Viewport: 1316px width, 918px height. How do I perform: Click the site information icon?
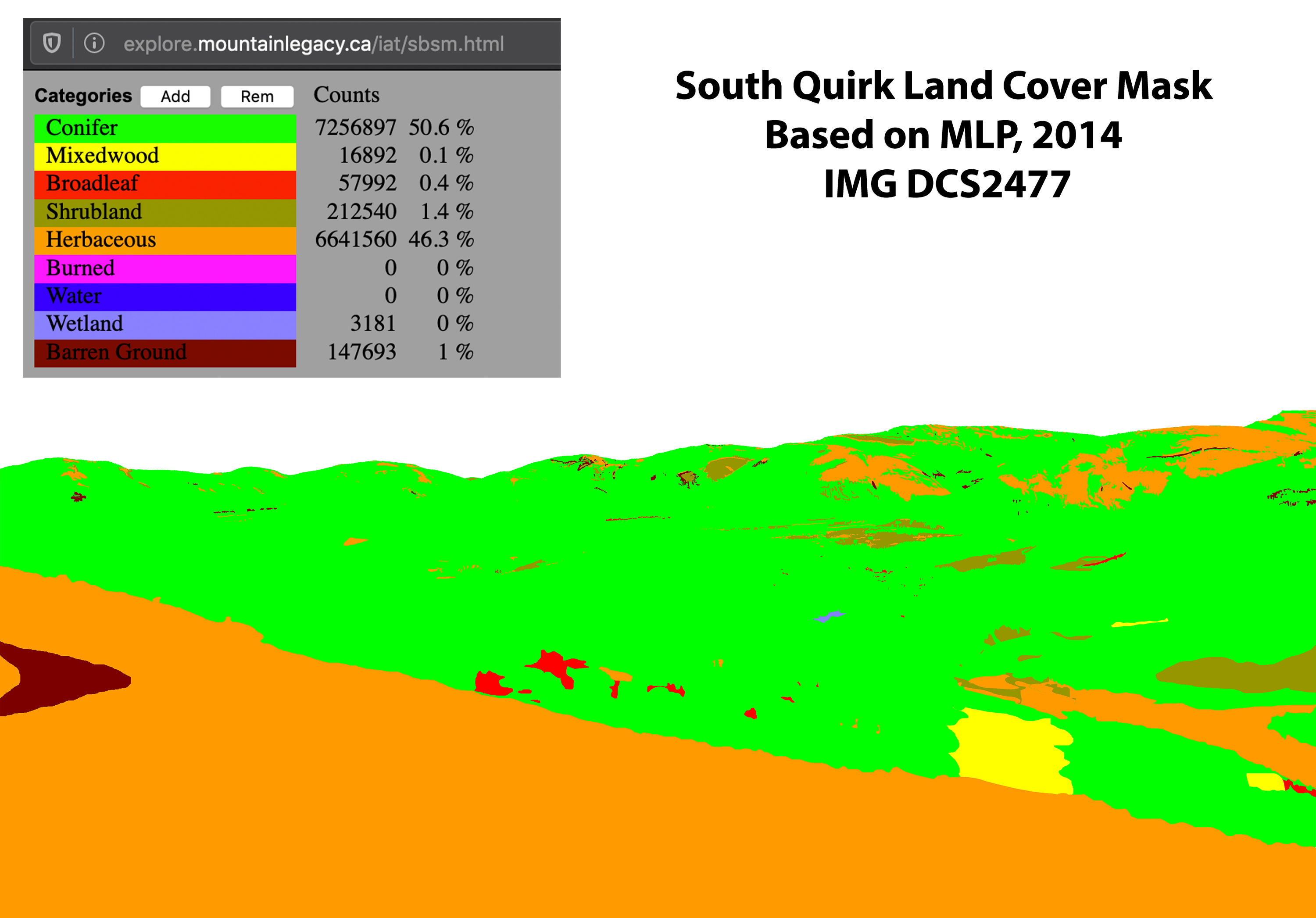pos(94,43)
